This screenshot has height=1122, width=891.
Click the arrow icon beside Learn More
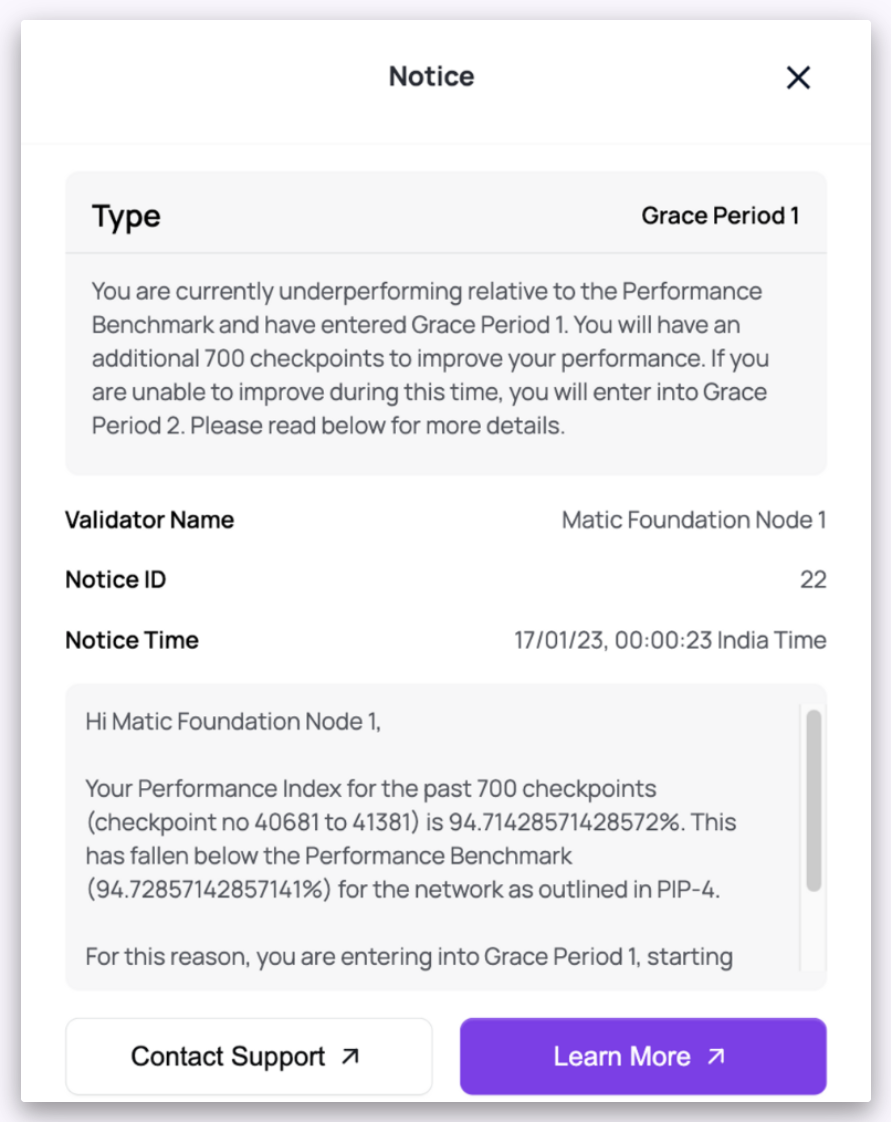coord(716,1056)
